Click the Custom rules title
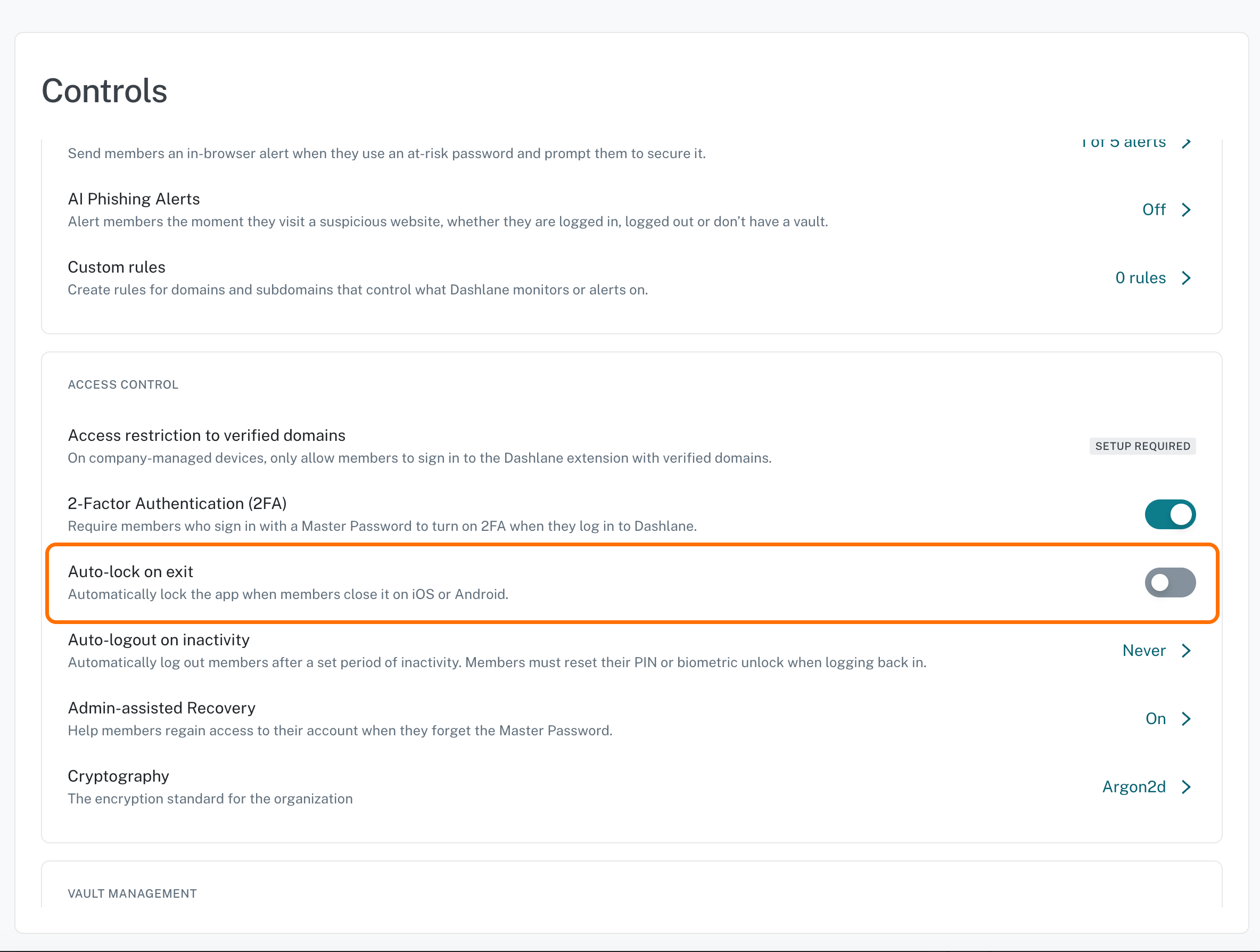Screen dimensions: 1260x952 coord(117,267)
